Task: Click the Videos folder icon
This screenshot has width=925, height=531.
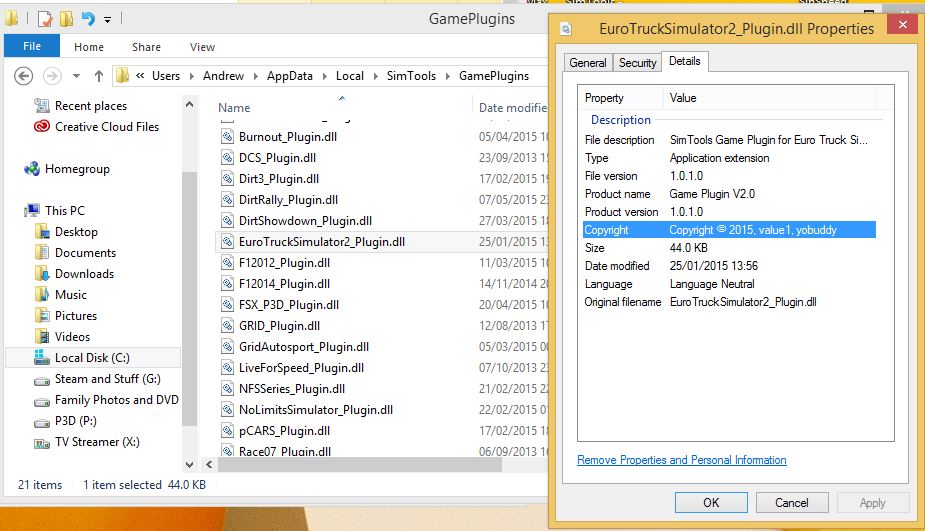Action: 42,337
